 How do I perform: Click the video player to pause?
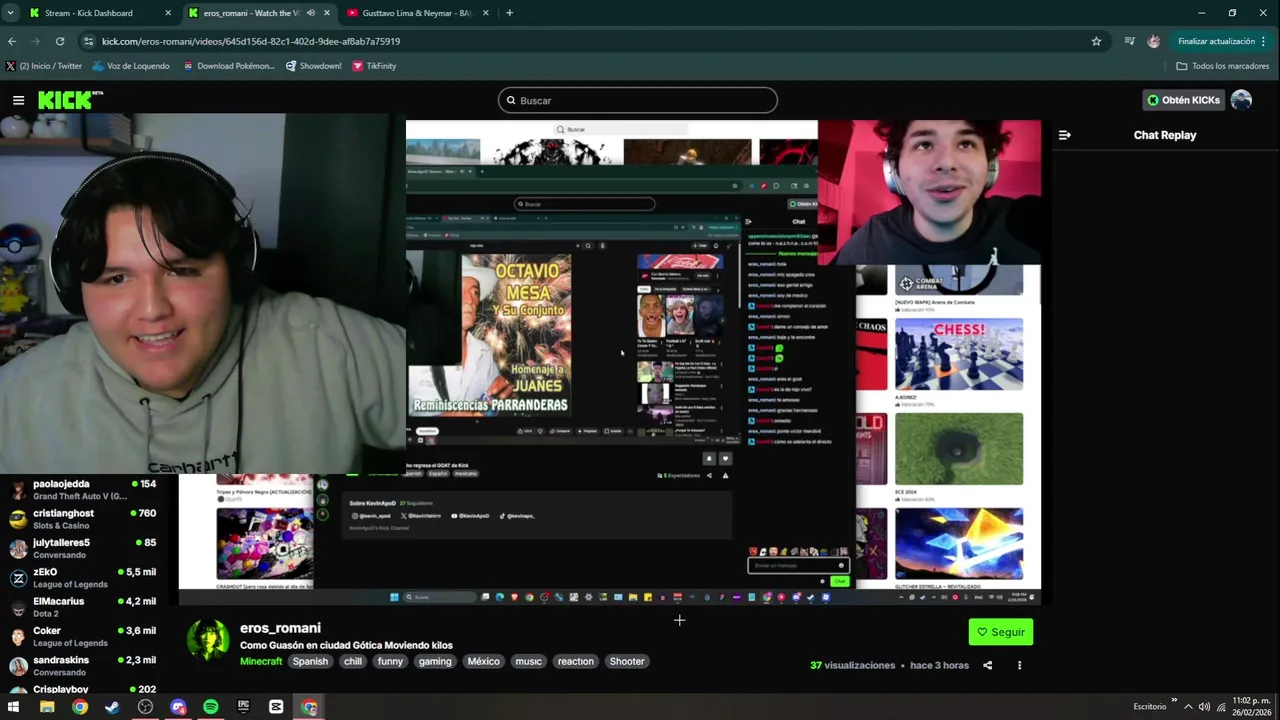(x=610, y=360)
